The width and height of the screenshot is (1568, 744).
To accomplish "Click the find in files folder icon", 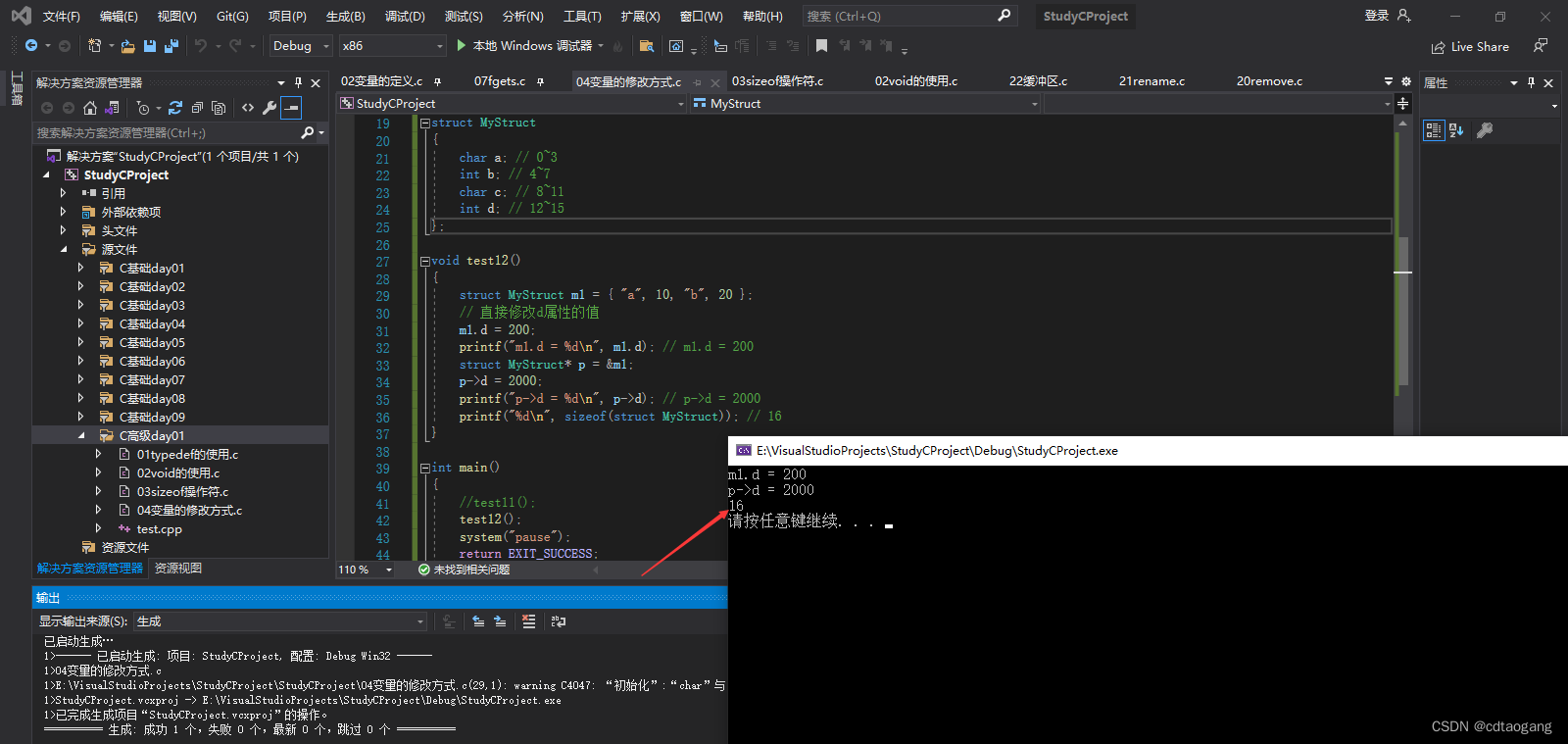I will (646, 46).
